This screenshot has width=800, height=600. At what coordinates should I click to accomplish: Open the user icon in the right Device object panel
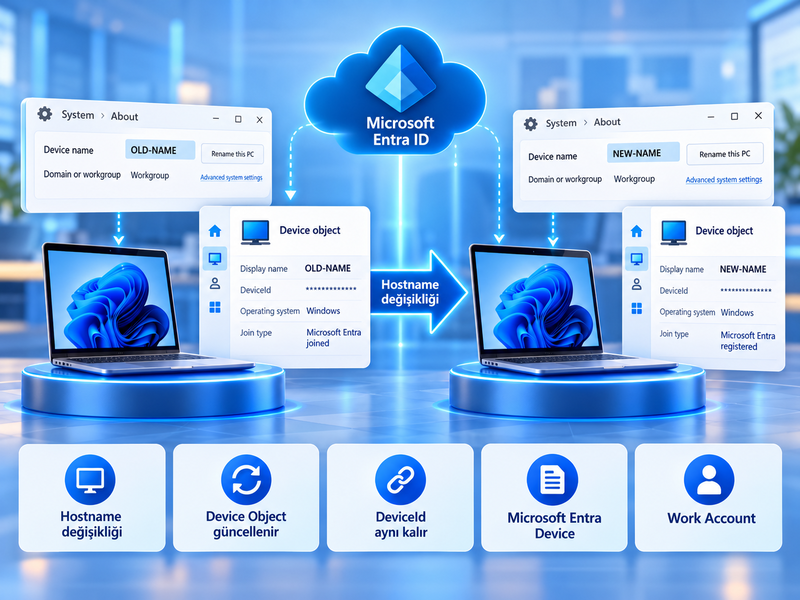click(x=636, y=284)
